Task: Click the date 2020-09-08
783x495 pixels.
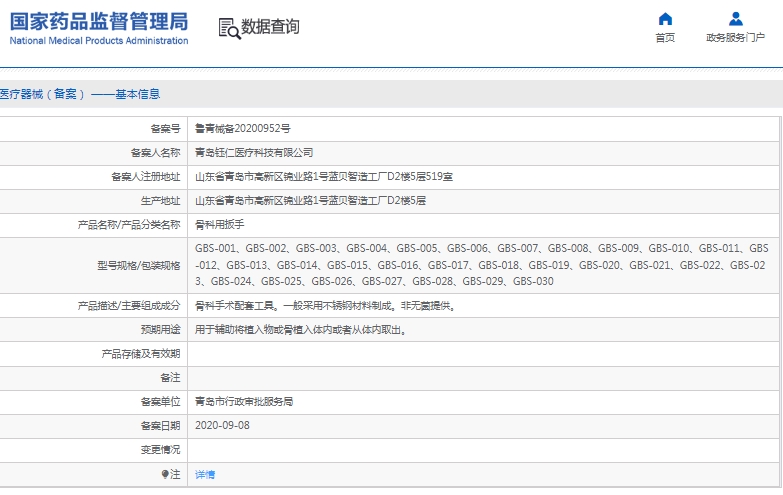Action: point(222,426)
